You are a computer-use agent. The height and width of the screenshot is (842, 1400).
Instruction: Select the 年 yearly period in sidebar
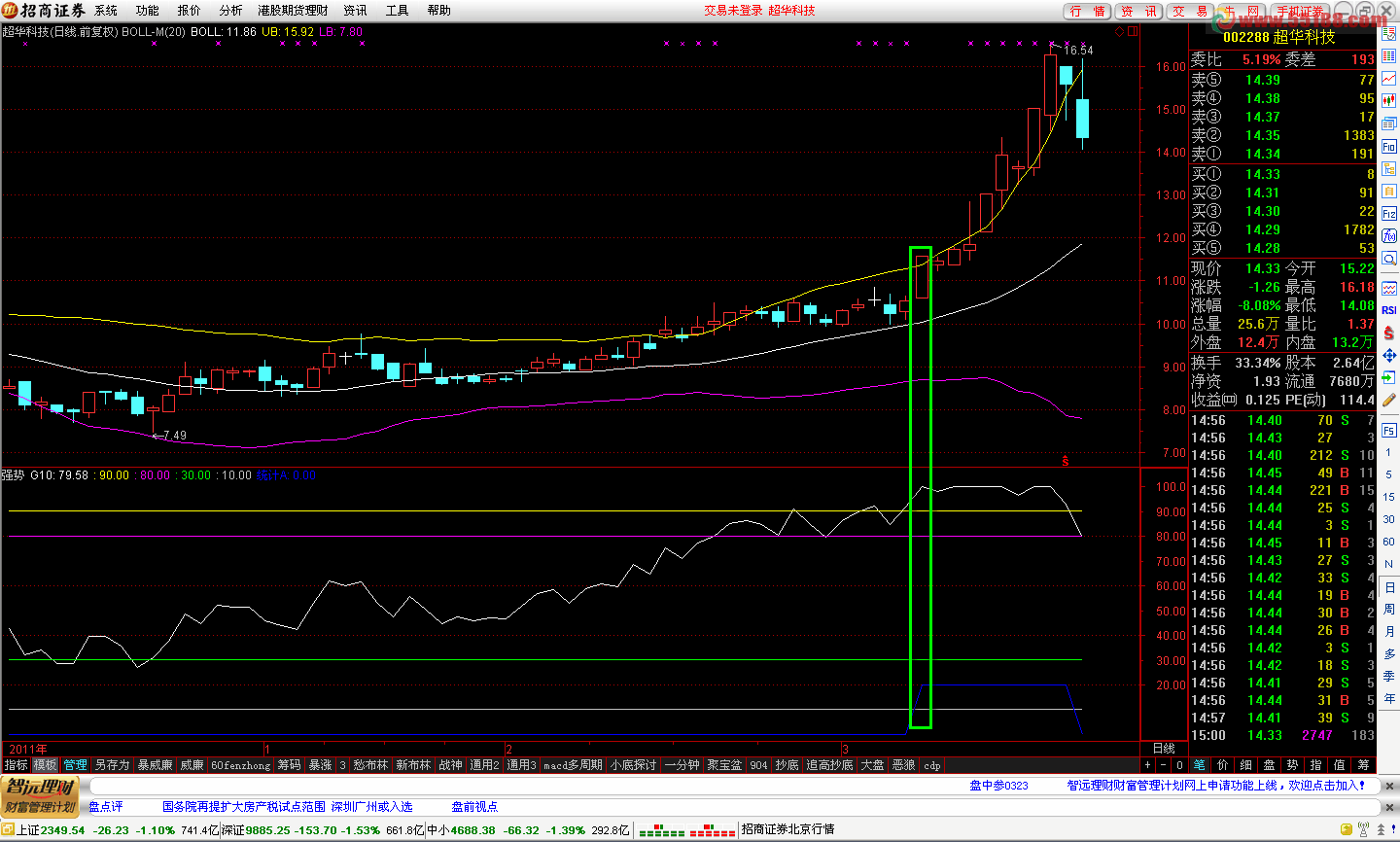(x=1388, y=699)
